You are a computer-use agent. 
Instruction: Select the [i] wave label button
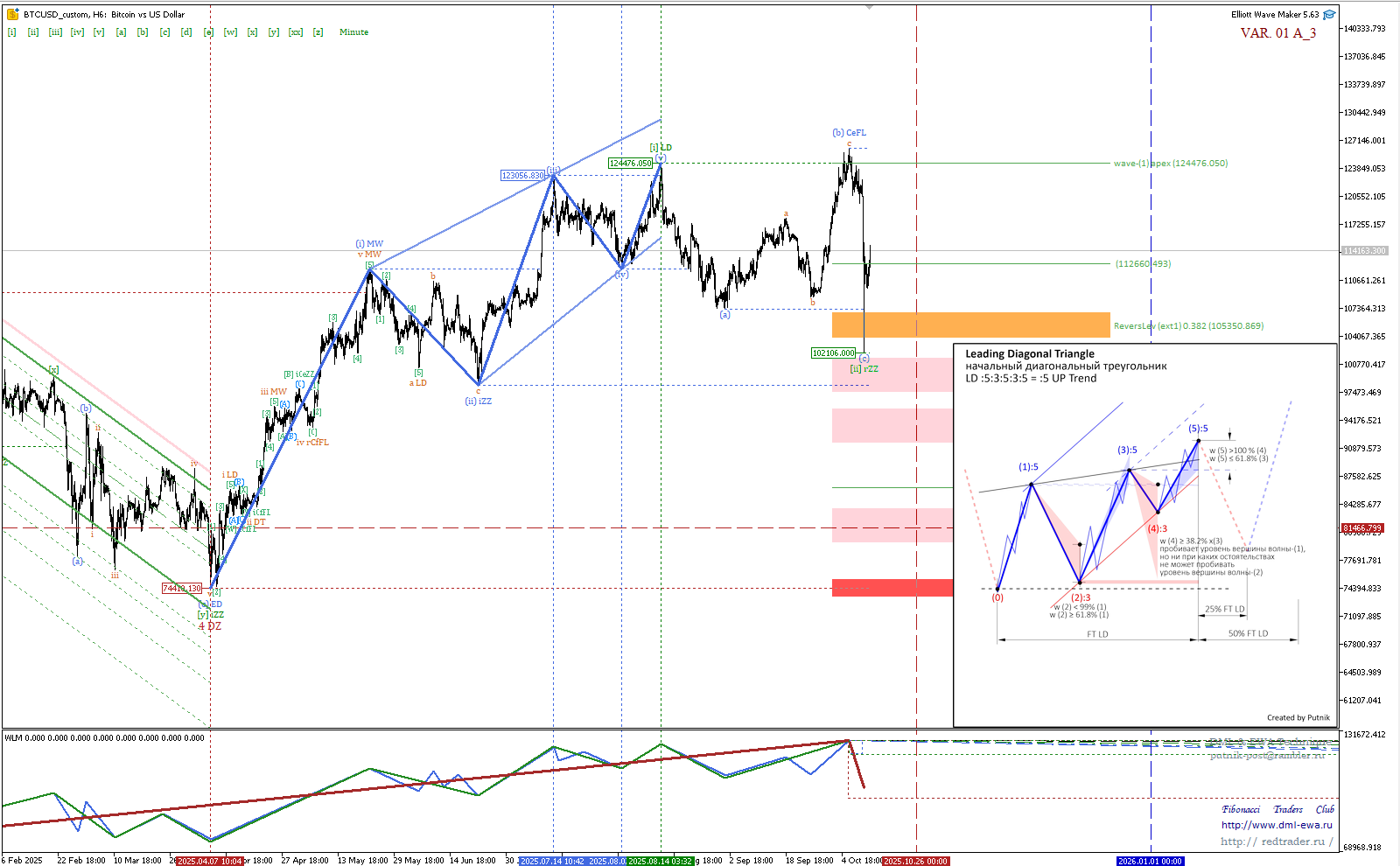pos(12,32)
